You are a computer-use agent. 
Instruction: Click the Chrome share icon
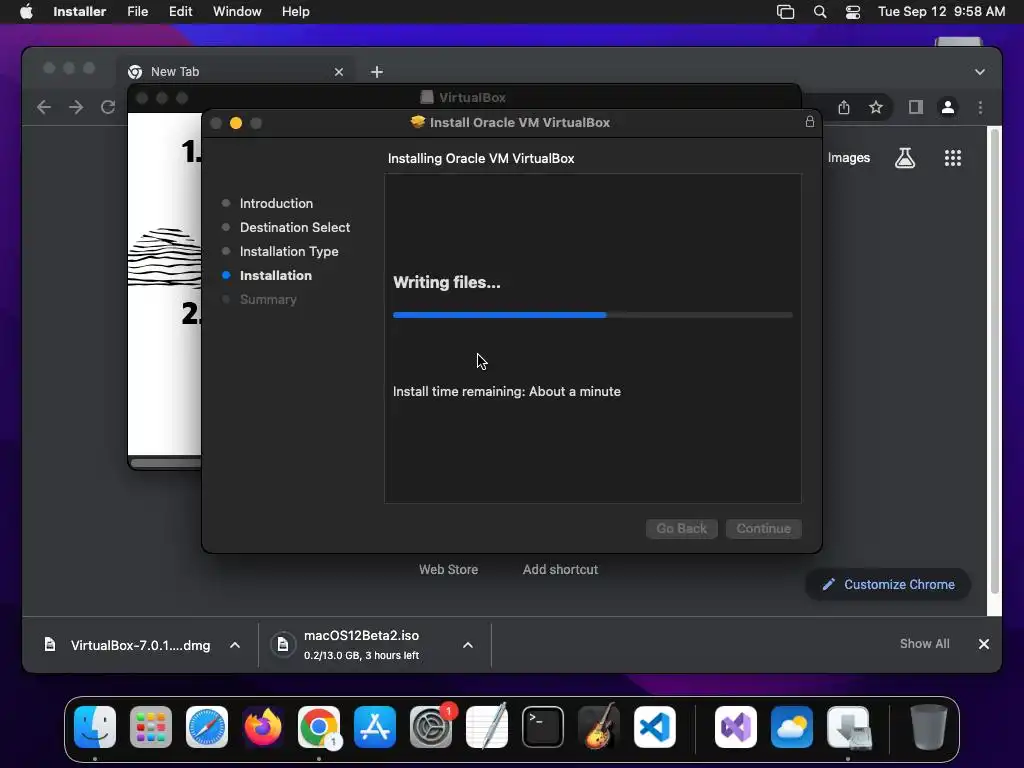(x=844, y=107)
